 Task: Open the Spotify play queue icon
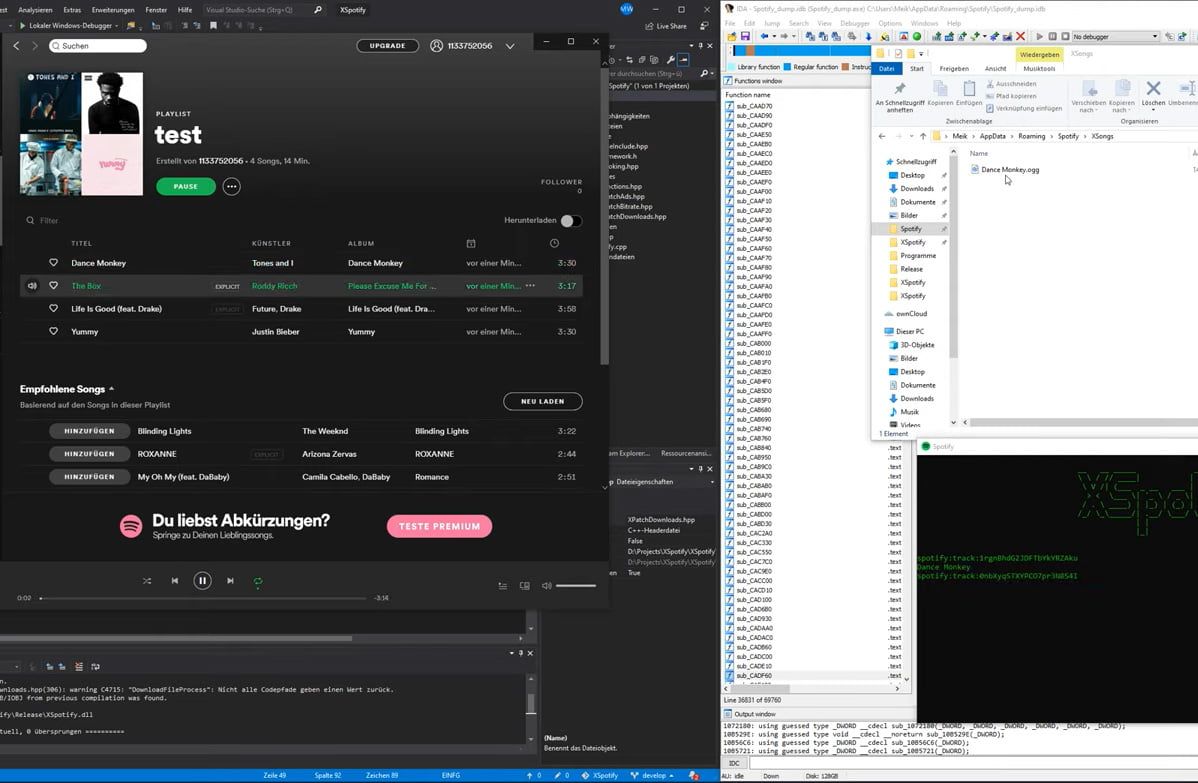[503, 586]
